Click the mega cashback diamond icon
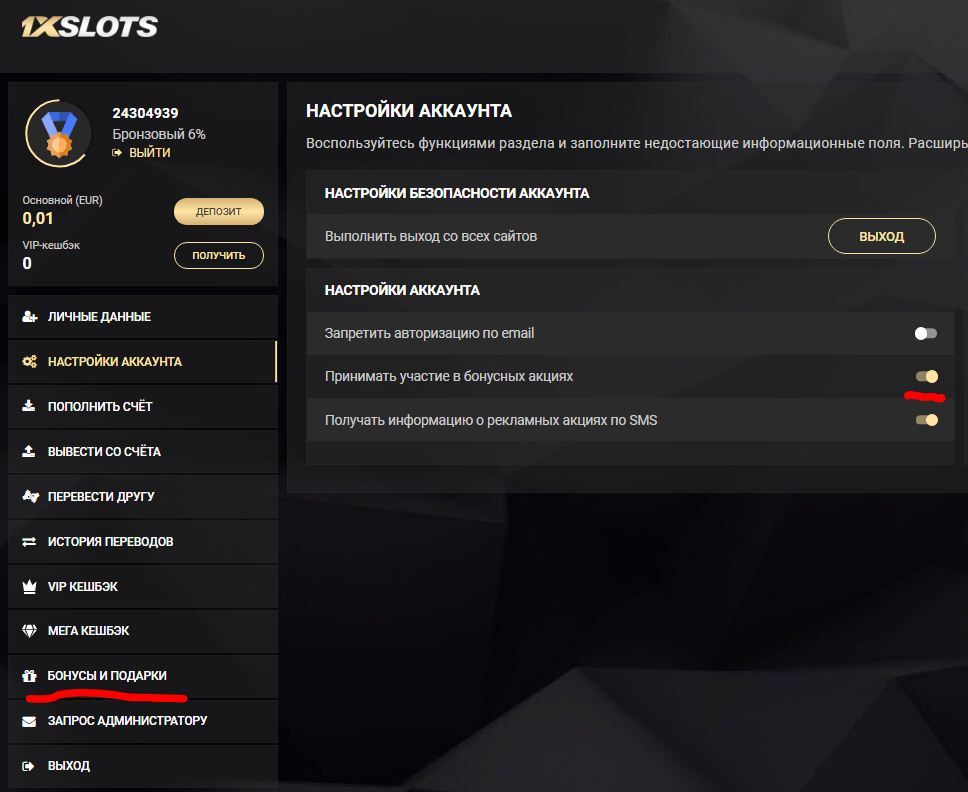The image size is (968, 792). coord(29,632)
